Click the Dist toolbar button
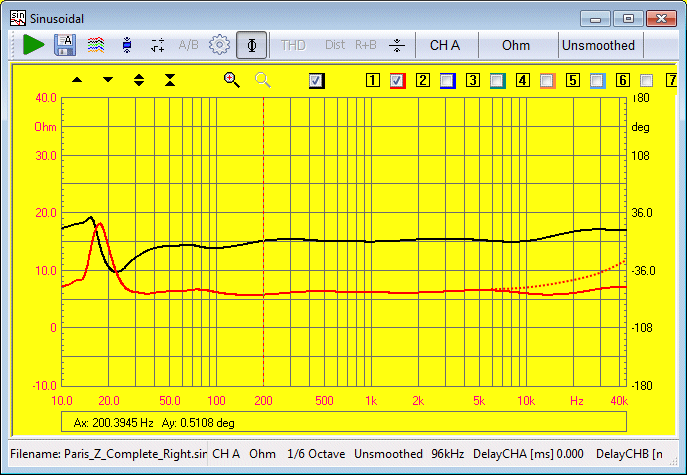 pyautogui.click(x=335, y=45)
